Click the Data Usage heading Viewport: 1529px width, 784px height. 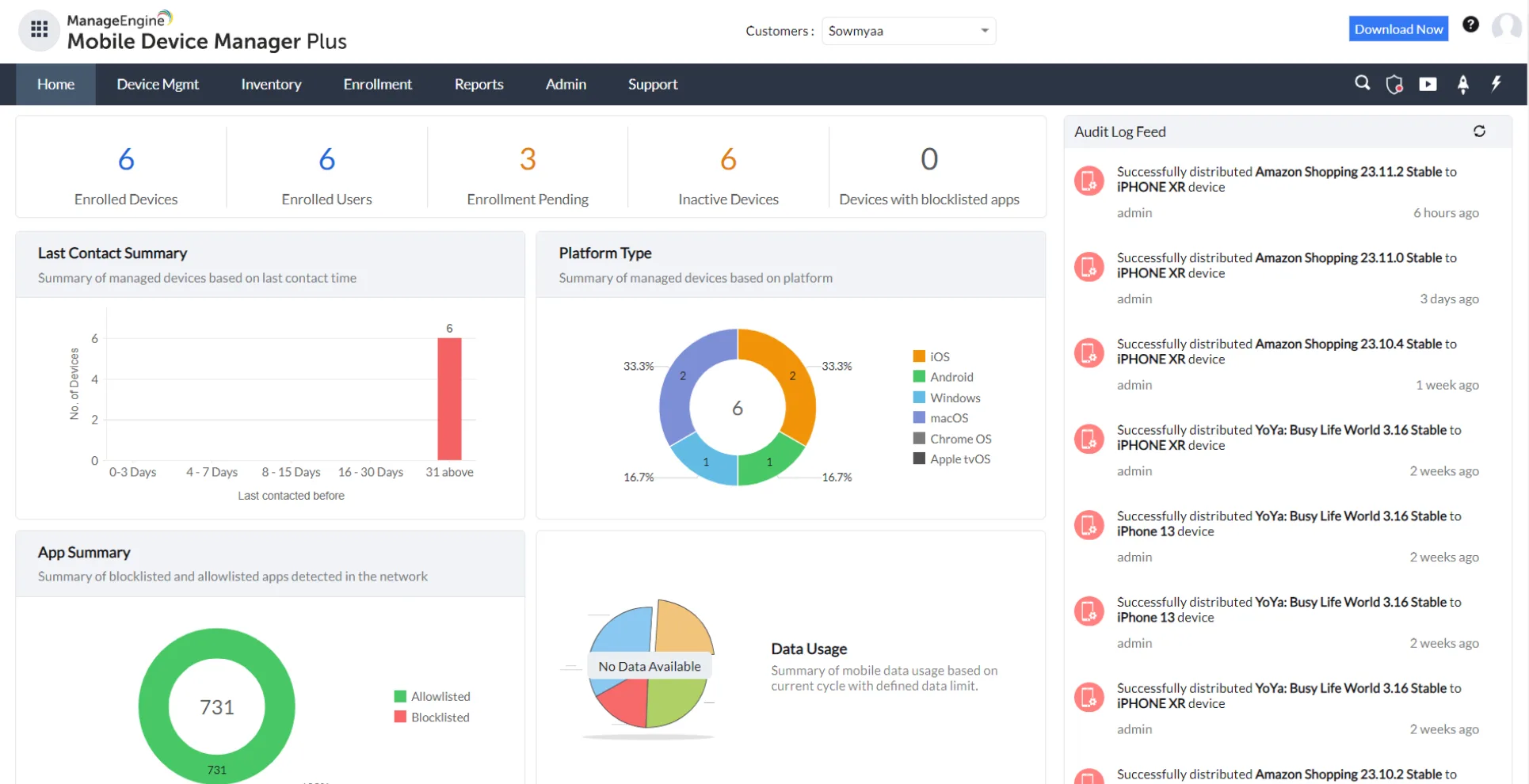809,649
